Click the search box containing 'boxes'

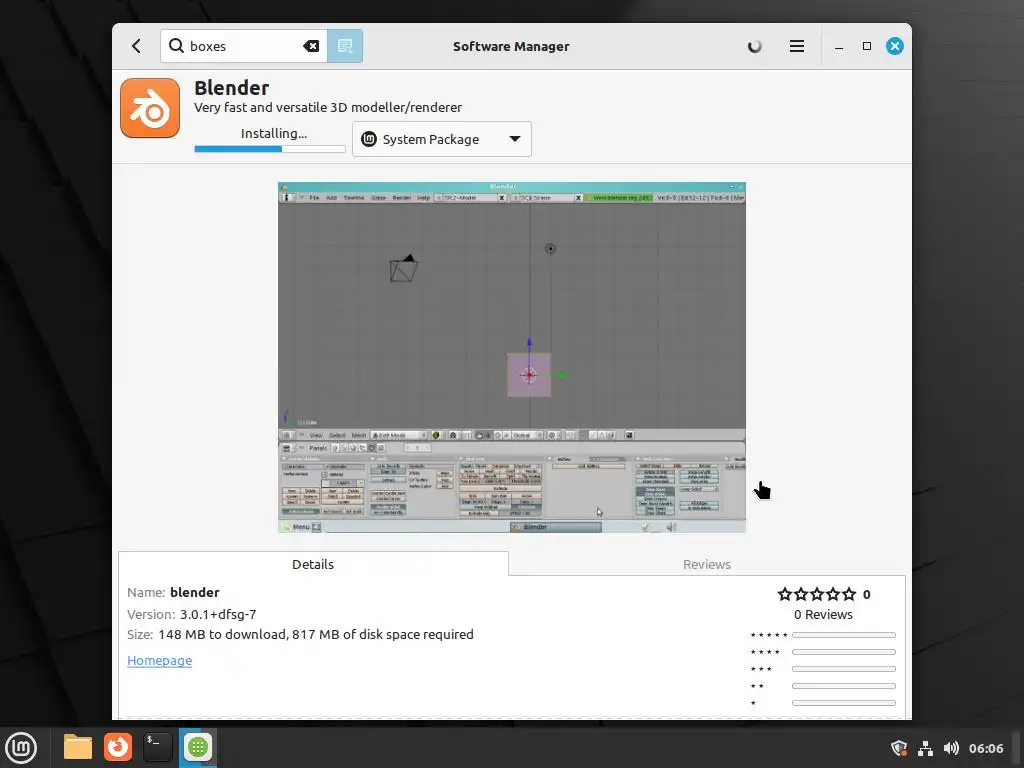(244, 46)
